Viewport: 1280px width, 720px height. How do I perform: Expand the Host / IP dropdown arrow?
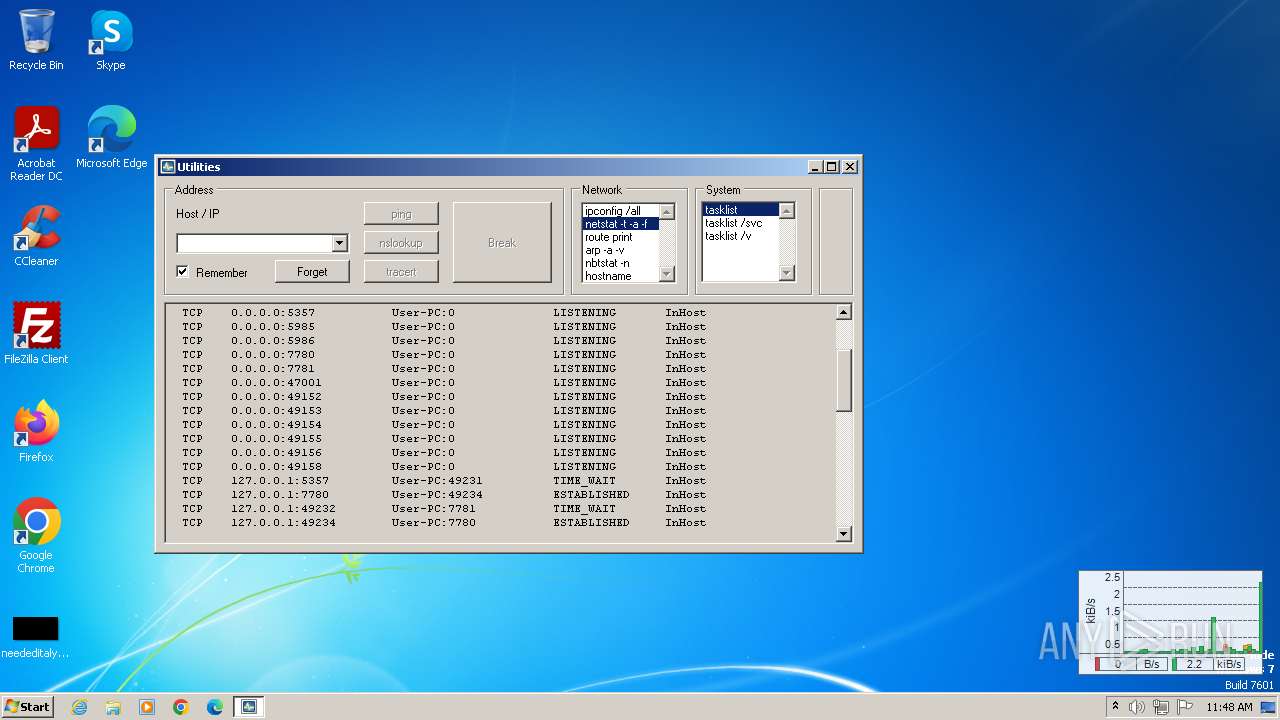pos(339,243)
